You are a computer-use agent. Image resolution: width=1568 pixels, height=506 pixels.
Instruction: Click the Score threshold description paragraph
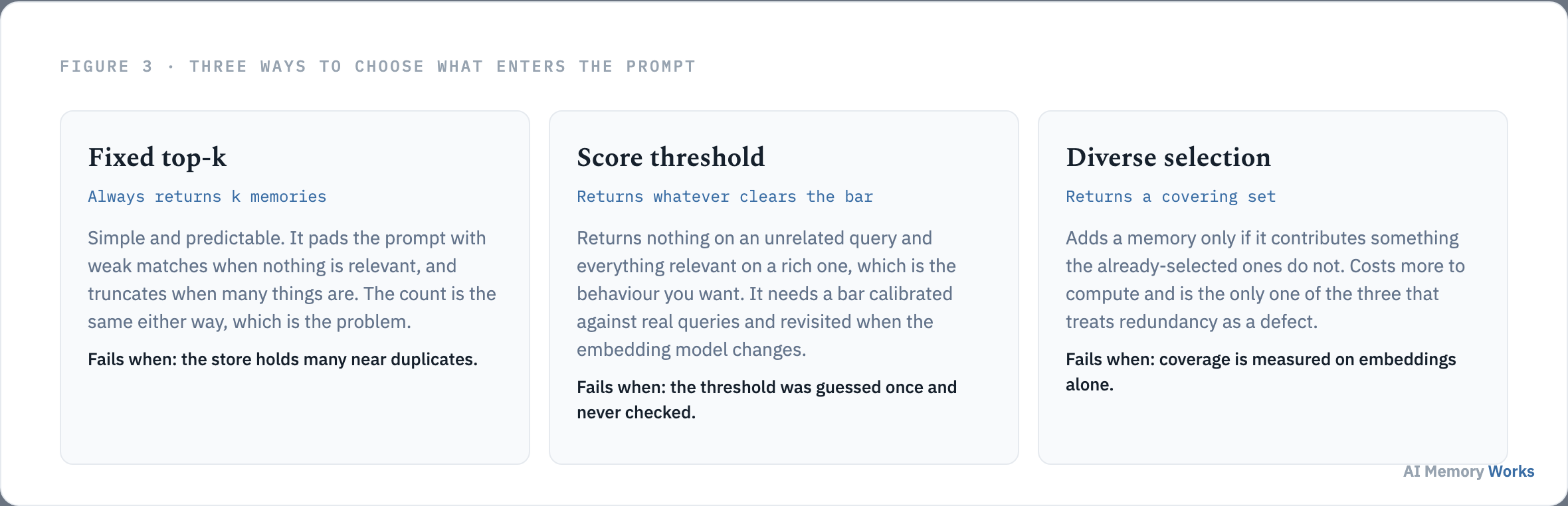[x=766, y=294]
